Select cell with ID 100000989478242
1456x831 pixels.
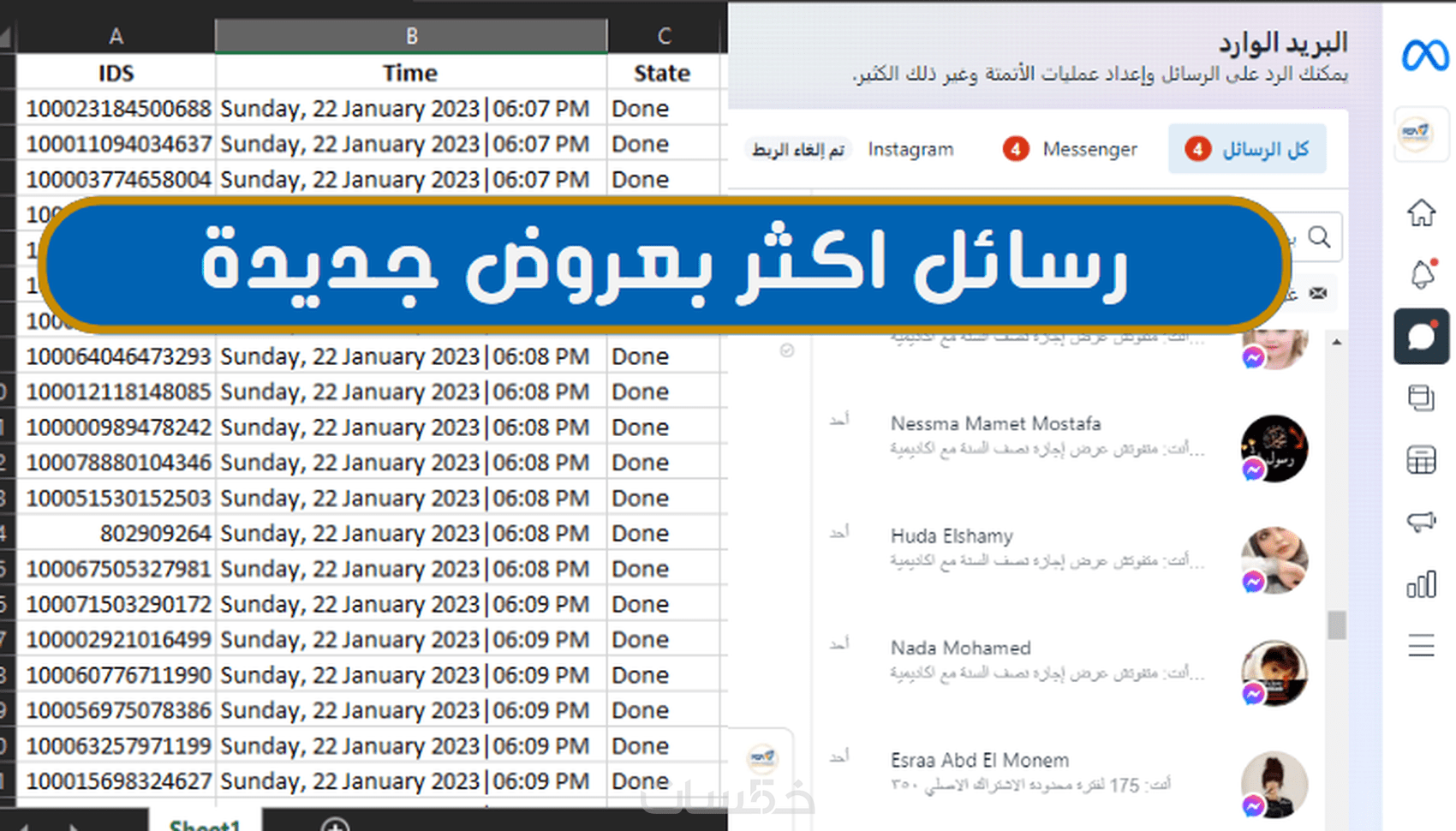pos(116,427)
